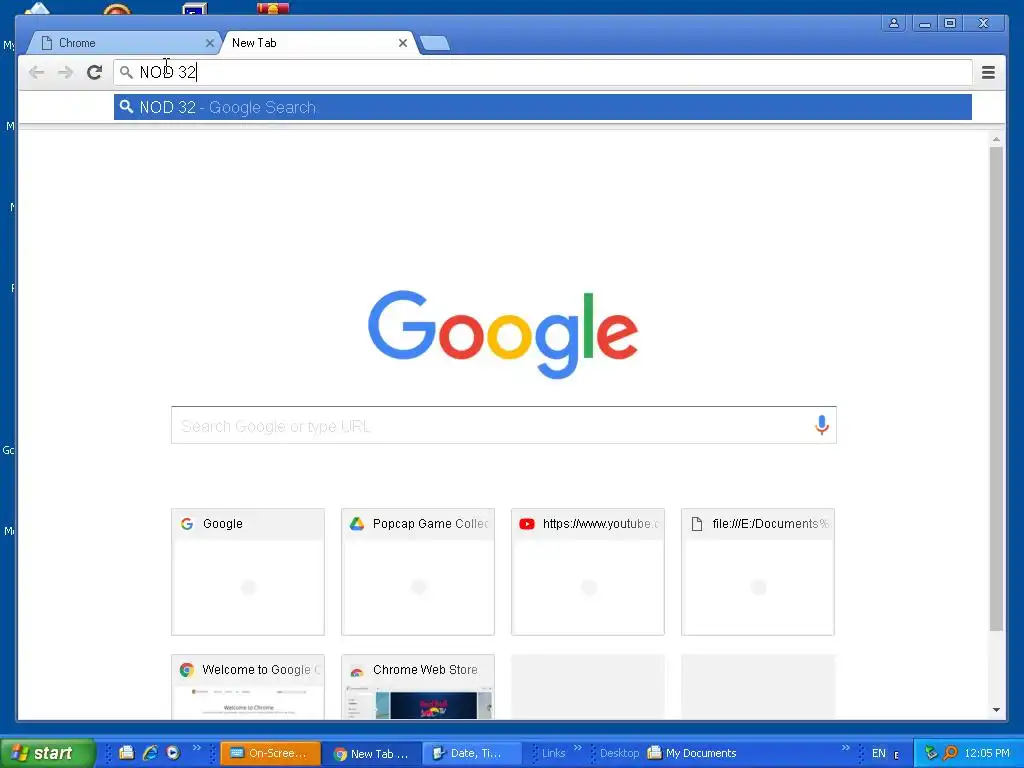
Task: Close the Chrome tab
Action: click(210, 43)
